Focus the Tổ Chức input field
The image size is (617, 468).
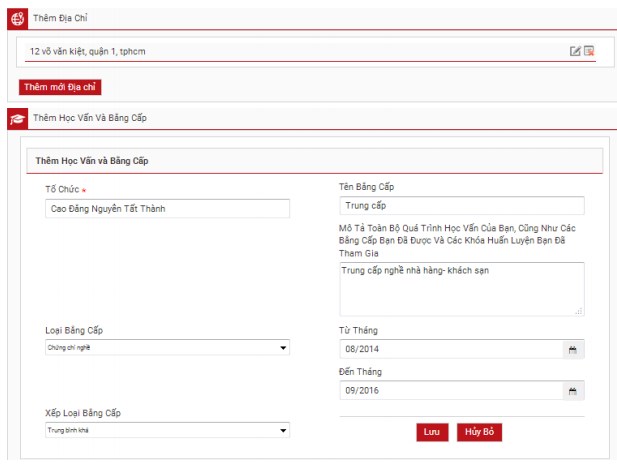click(167, 208)
